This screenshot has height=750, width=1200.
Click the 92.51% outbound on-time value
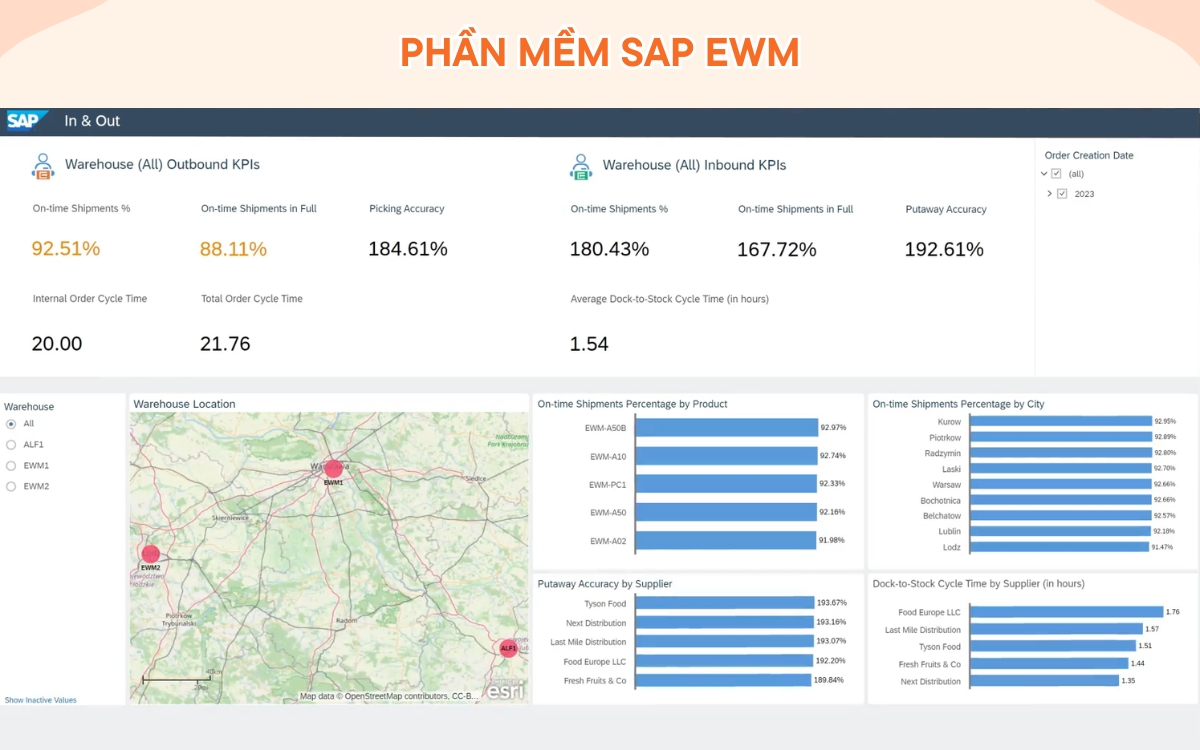[66, 249]
